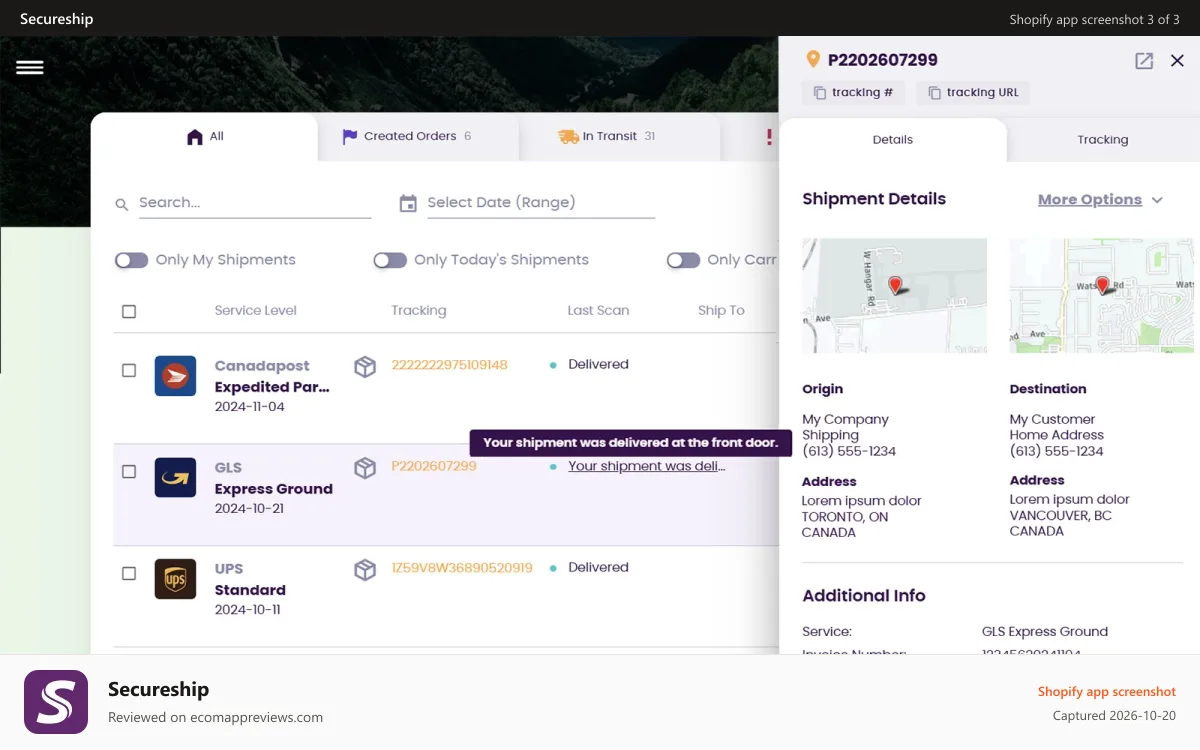
Task: Toggle Only My Shipments switch
Action: 131,260
